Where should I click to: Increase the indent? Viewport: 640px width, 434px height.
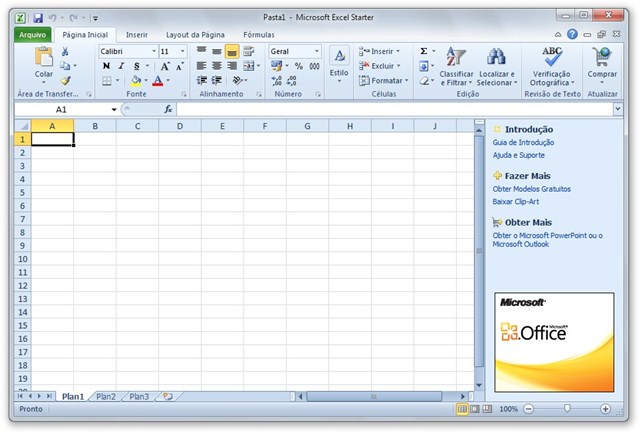[217, 80]
